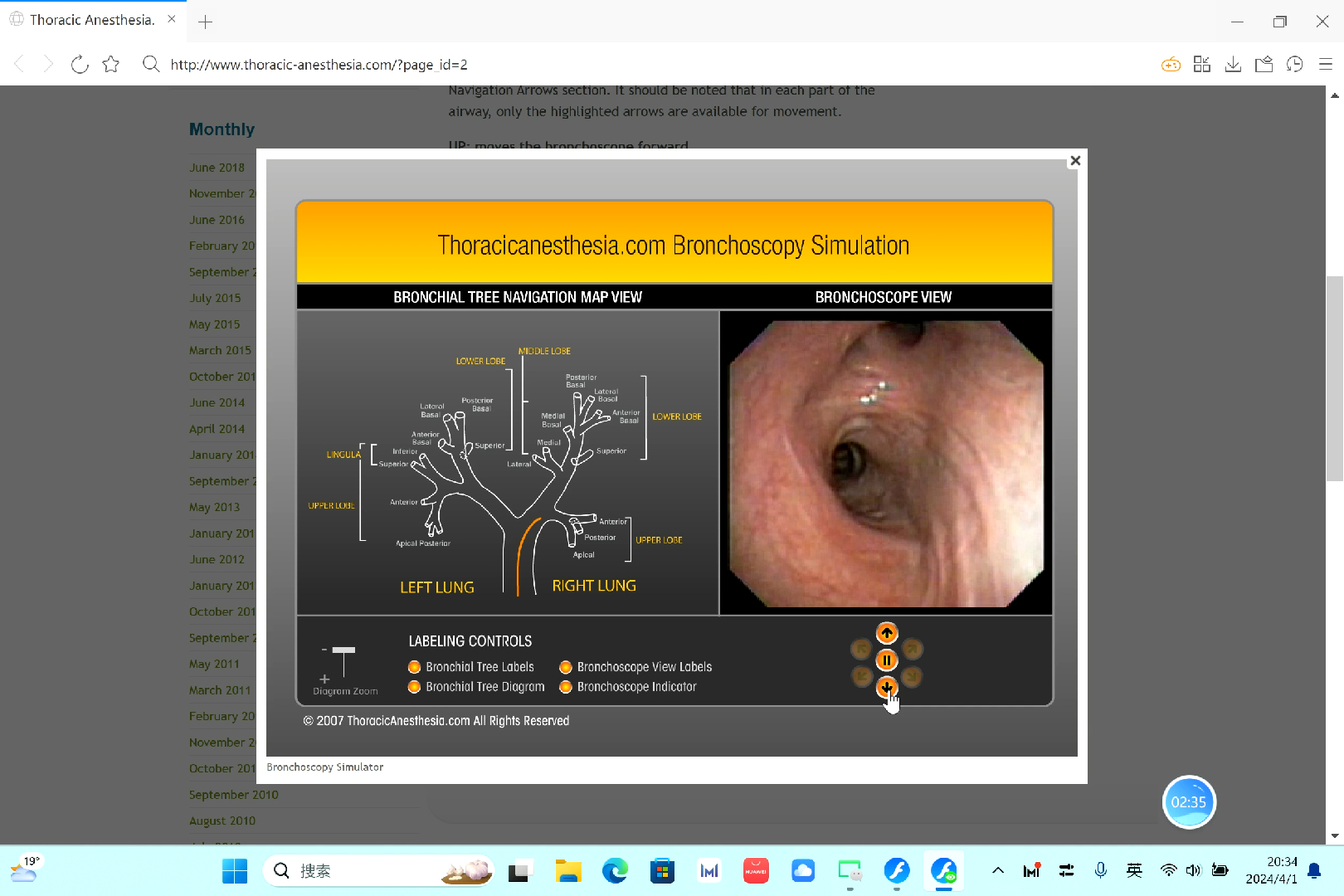Open the Wi-Fi network tray icon
1344x896 pixels.
(1168, 870)
